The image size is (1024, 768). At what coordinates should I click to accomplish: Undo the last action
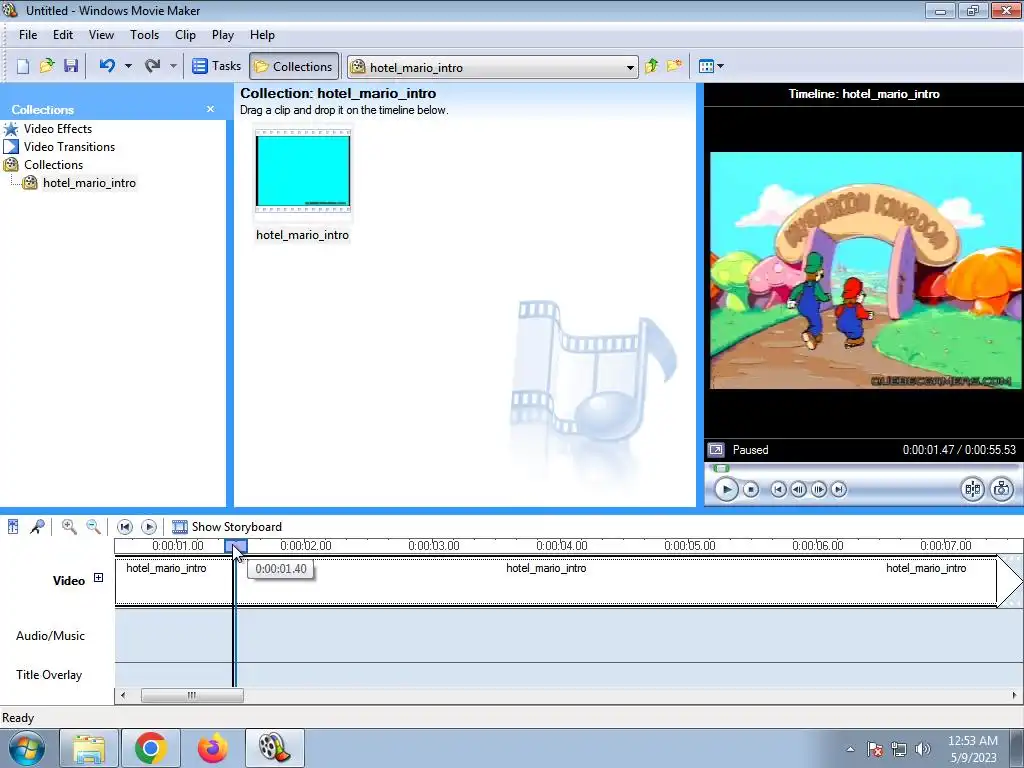107,66
